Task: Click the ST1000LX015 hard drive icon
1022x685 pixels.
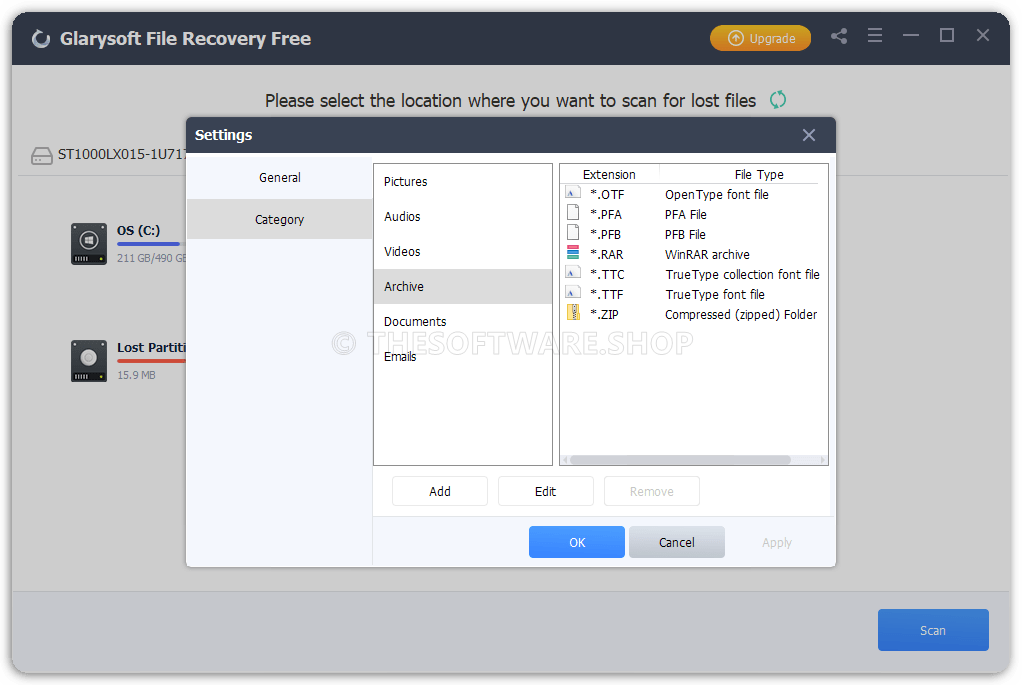Action: tap(42, 155)
